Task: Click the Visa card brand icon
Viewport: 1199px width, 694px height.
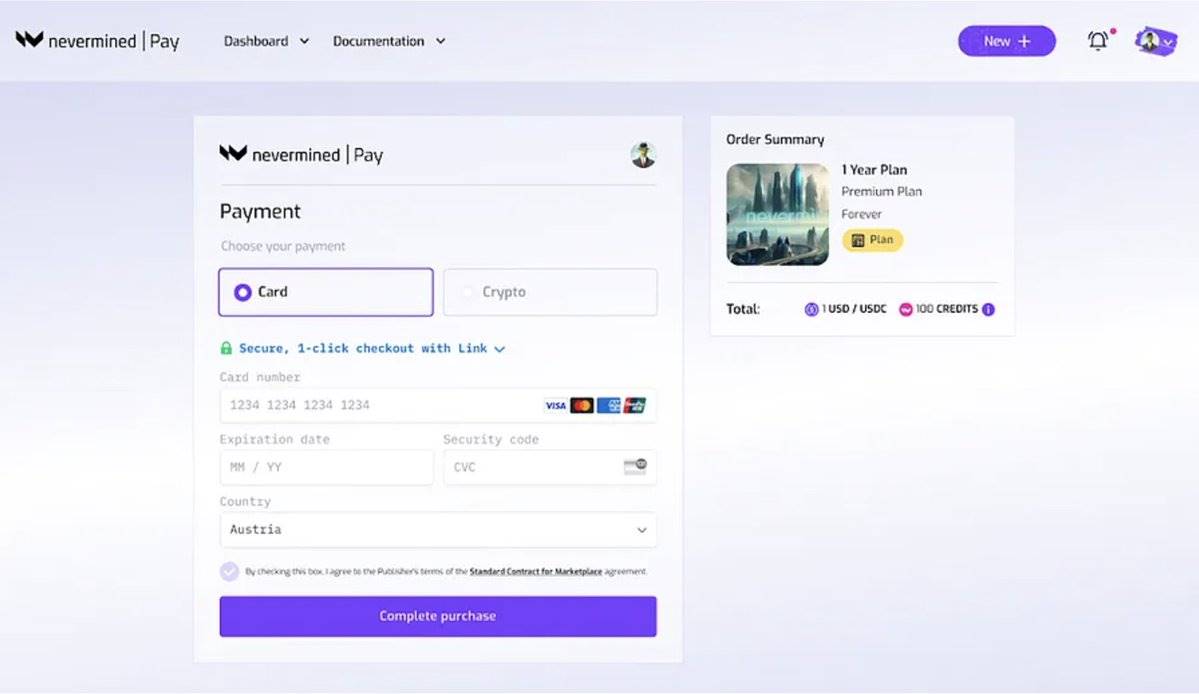Action: coord(555,405)
